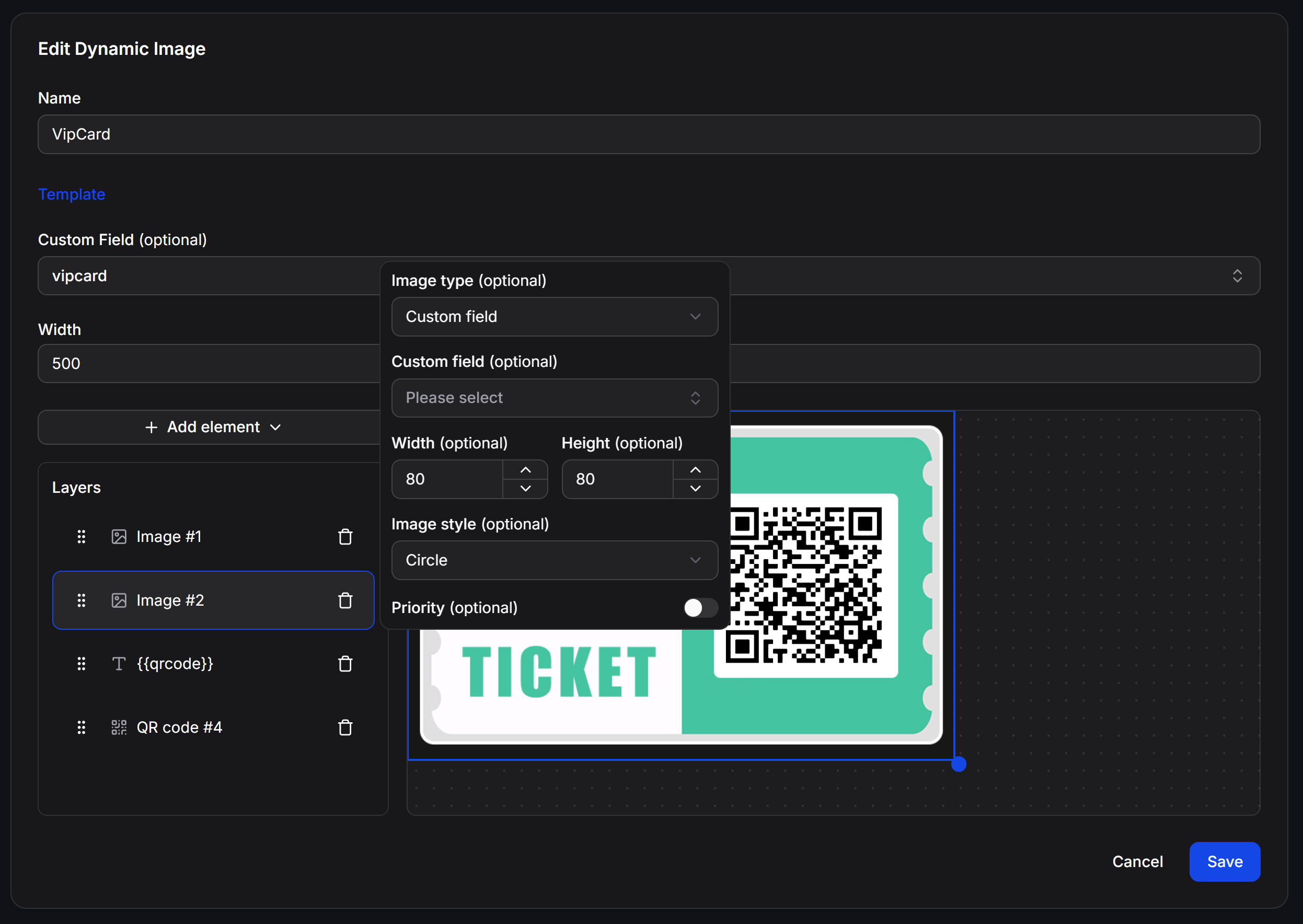
Task: Open the Image style Circle dropdown
Action: pyautogui.click(x=555, y=560)
